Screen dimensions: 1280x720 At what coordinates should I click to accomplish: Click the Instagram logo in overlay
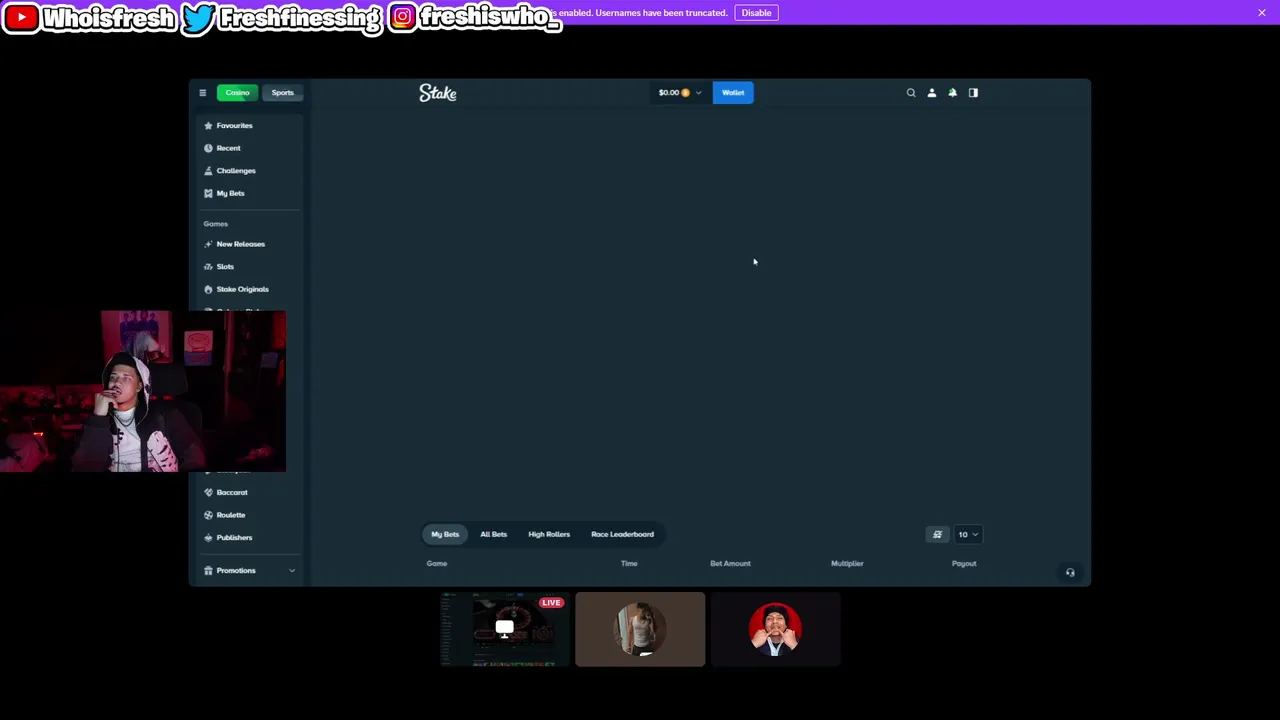click(x=402, y=17)
